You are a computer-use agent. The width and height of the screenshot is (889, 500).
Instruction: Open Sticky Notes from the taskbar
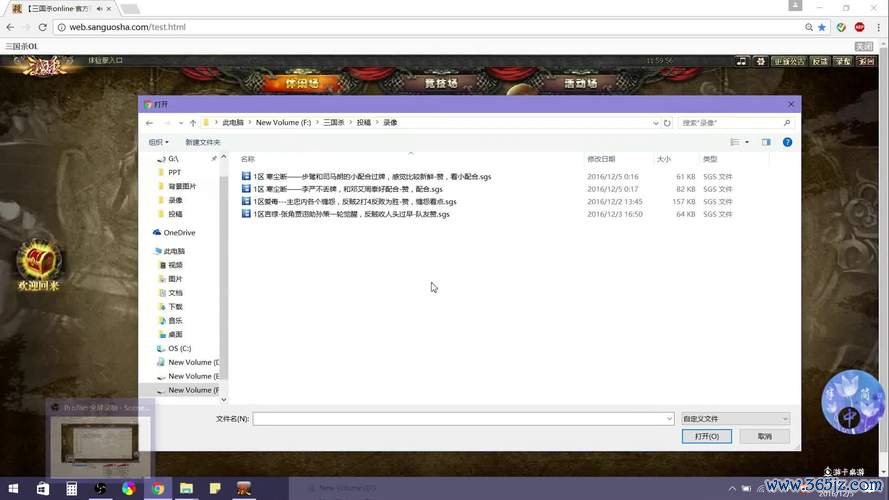(x=215, y=489)
